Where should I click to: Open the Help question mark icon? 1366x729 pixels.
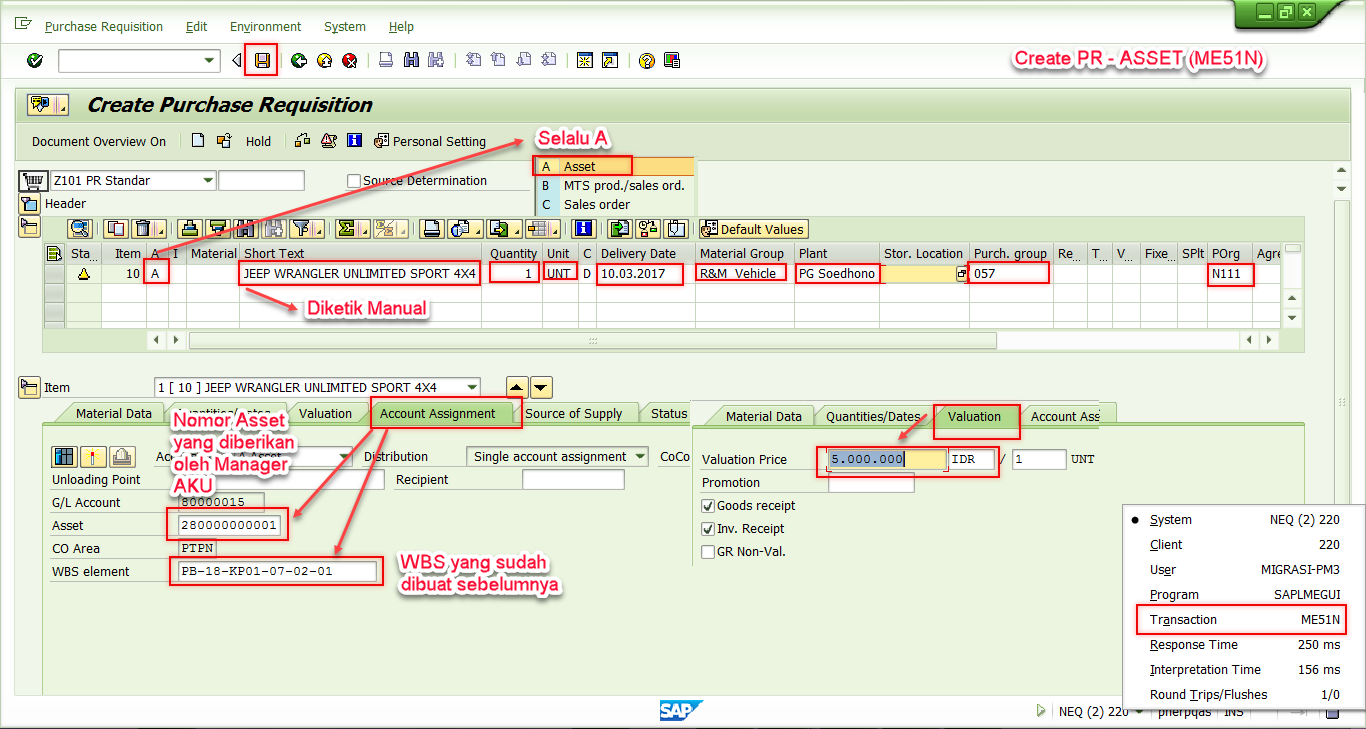646,60
